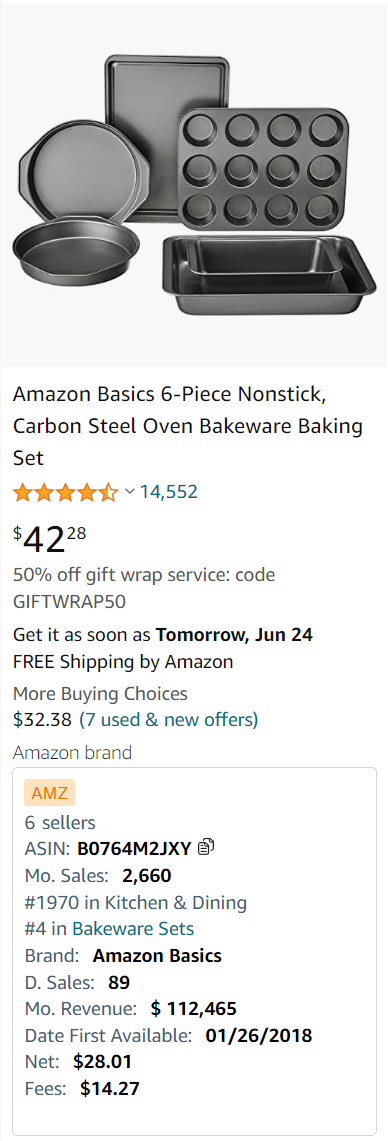Open the Amazon Basics 6-Piece Bakeware title

point(188,426)
